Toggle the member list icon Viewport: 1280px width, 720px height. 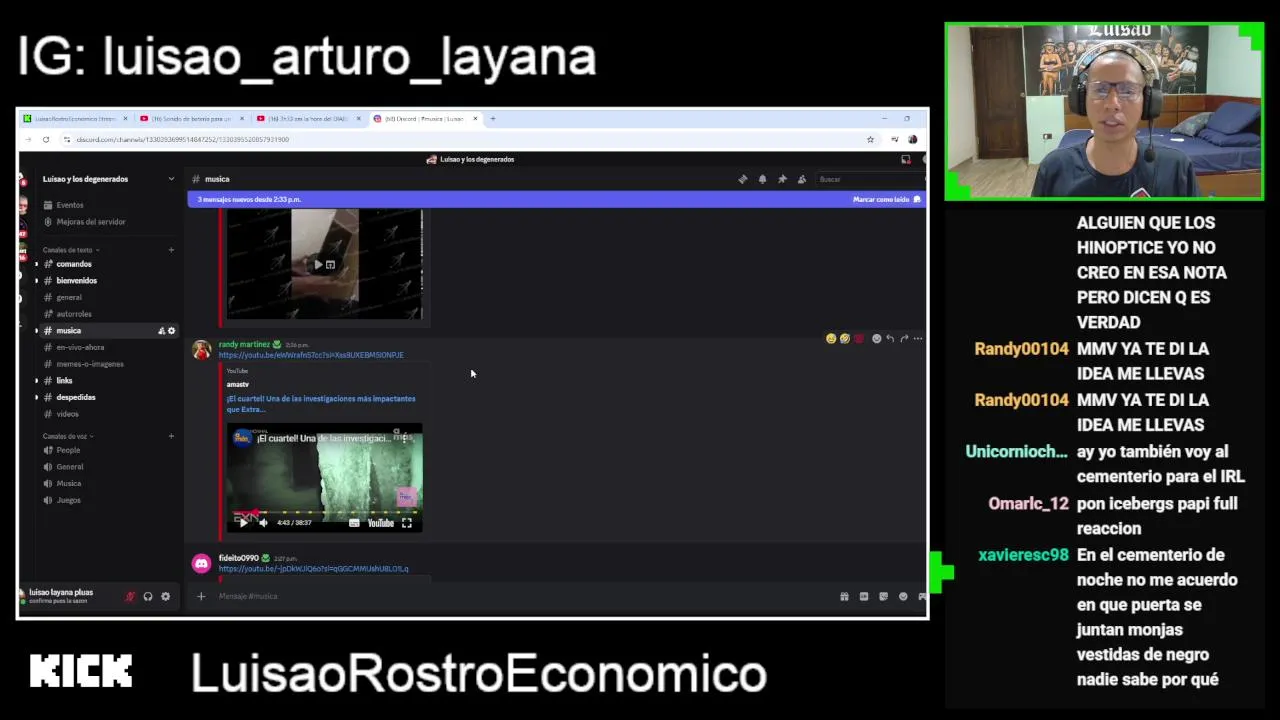point(801,179)
